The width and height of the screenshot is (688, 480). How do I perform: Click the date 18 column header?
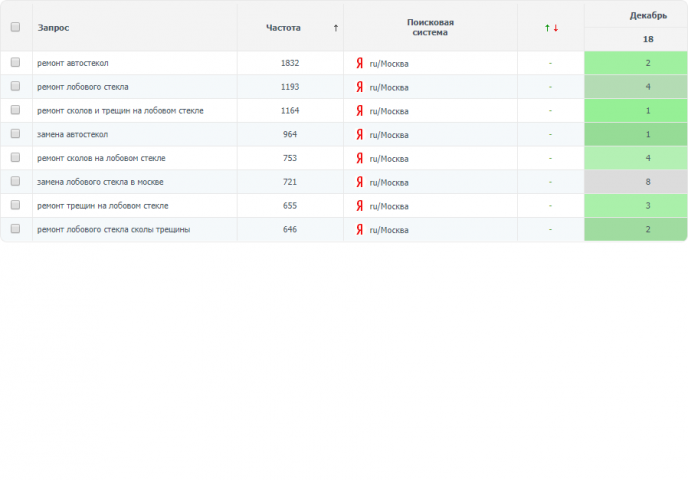click(x=648, y=39)
